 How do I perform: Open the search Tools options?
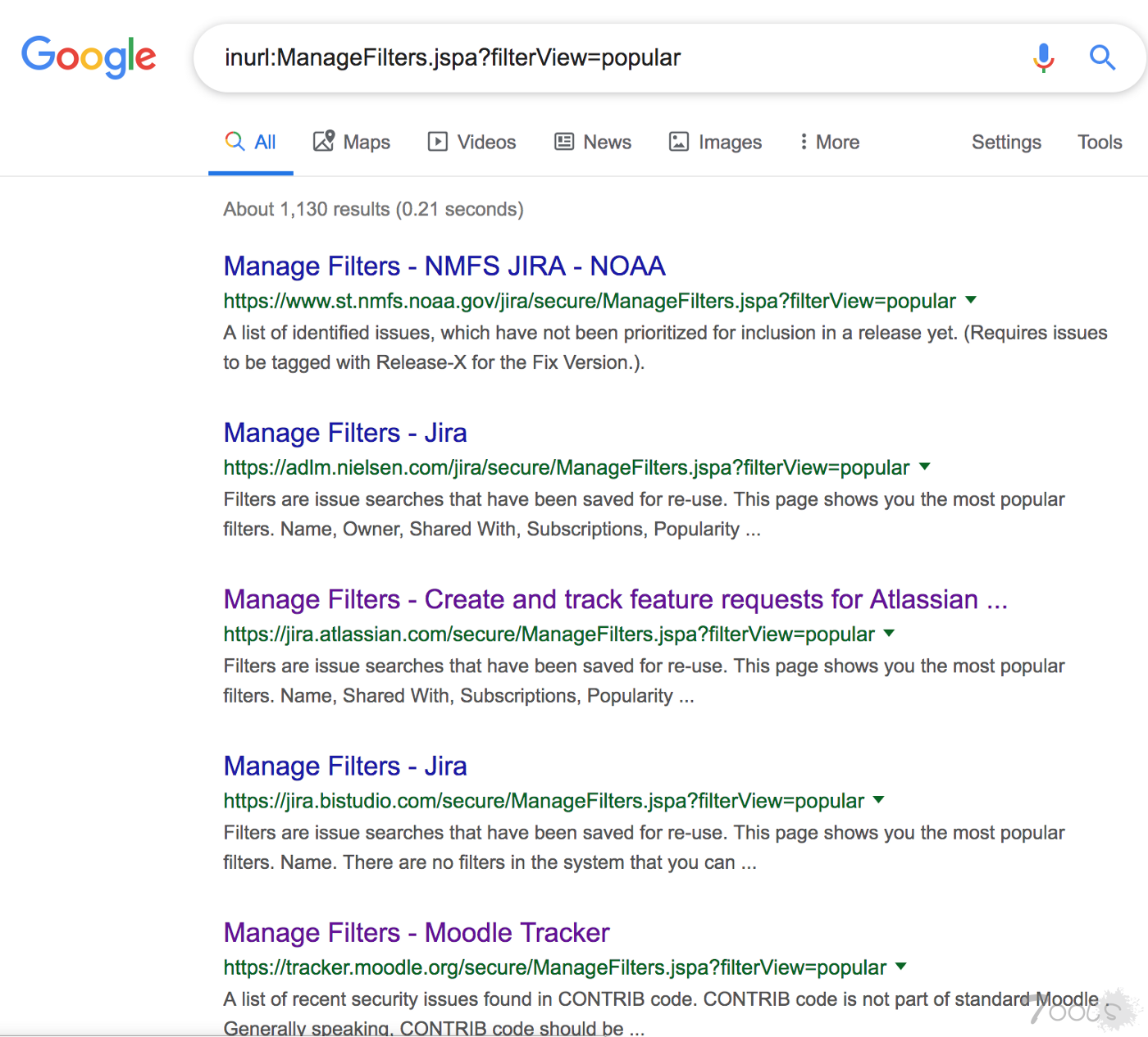point(1099,142)
